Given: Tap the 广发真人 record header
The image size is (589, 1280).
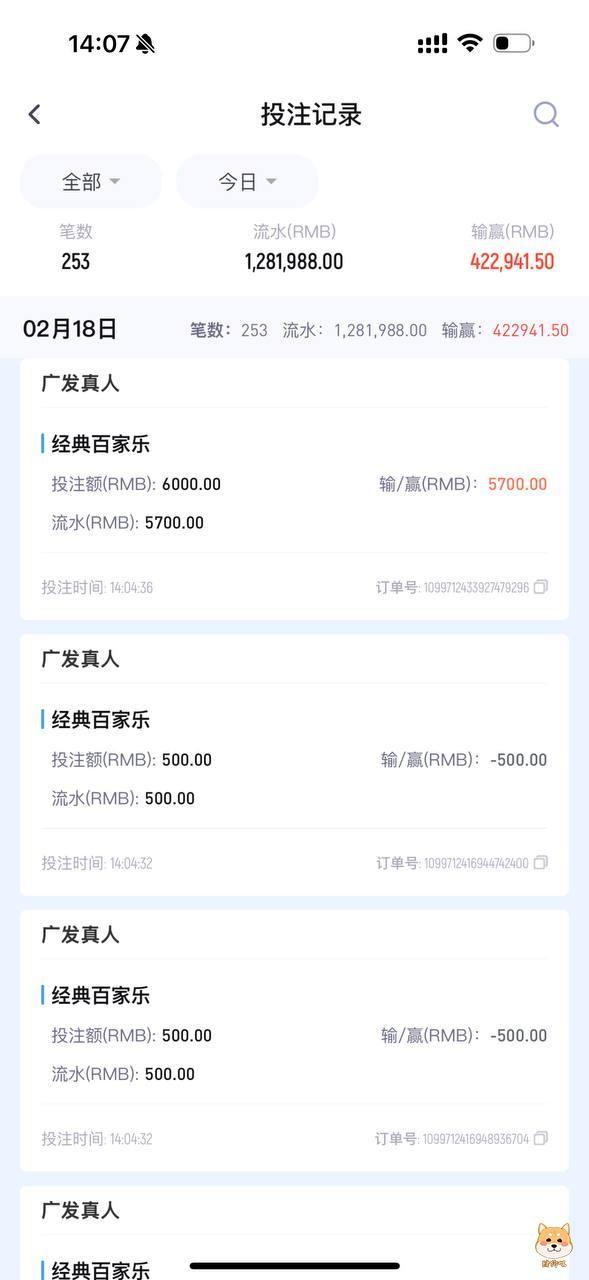Looking at the screenshot, I should (x=80, y=383).
